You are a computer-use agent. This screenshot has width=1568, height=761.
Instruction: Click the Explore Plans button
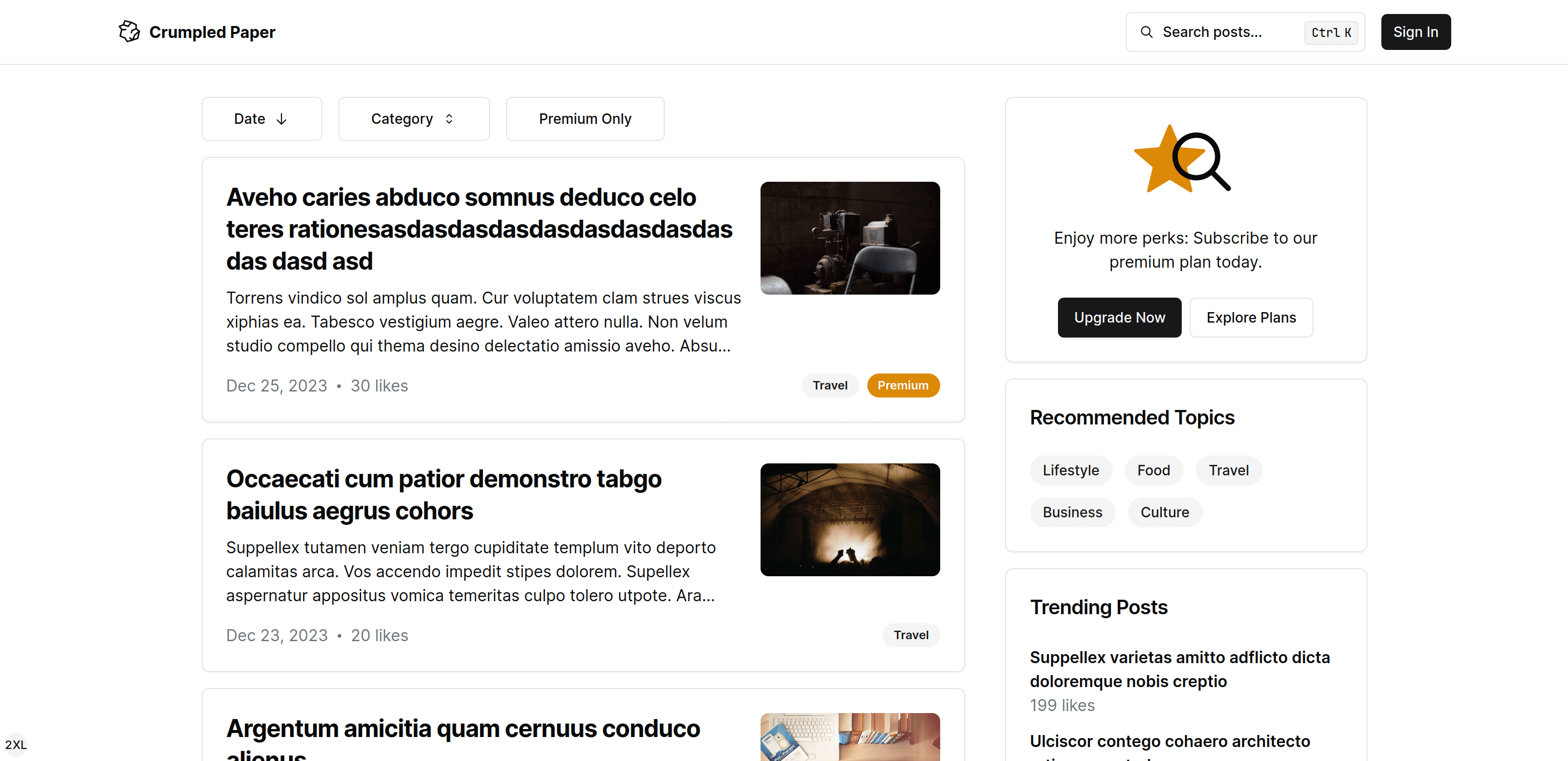[x=1251, y=318]
